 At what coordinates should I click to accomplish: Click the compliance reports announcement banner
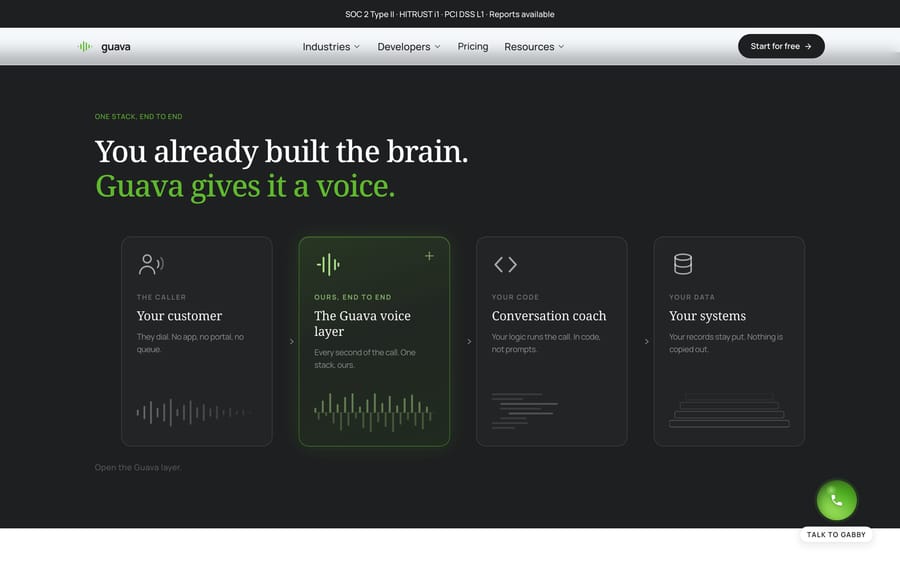point(449,14)
